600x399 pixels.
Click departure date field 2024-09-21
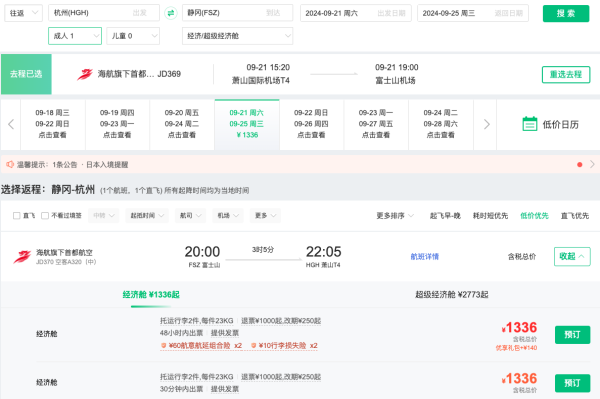356,13
